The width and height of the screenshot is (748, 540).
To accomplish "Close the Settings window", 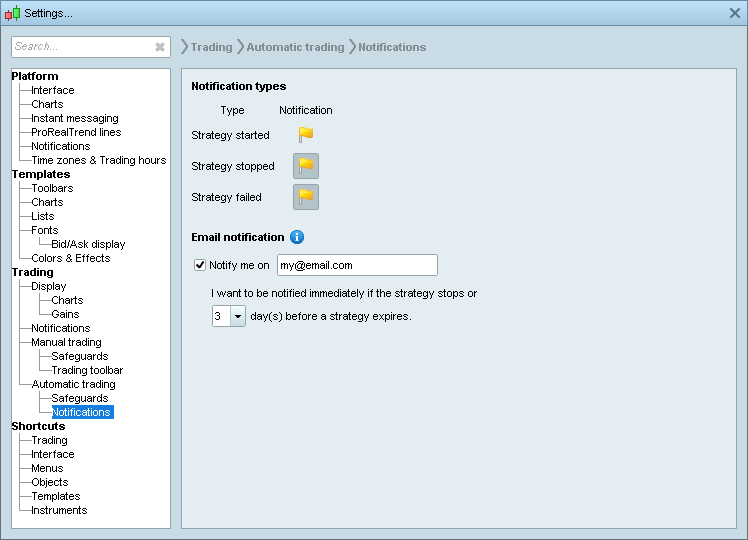I will (735, 13).
